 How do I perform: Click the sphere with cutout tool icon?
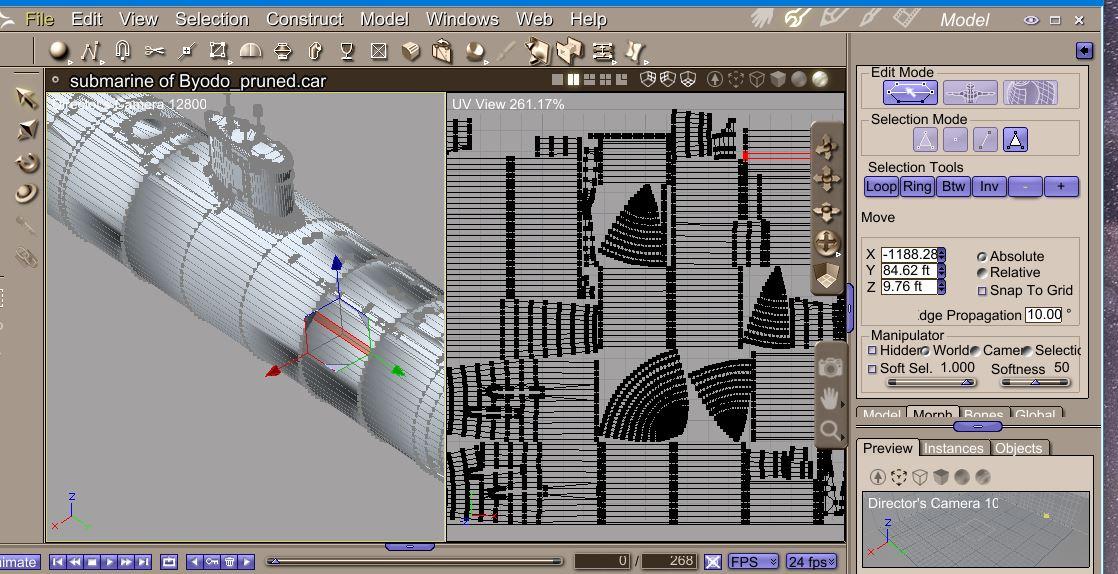pos(475,51)
